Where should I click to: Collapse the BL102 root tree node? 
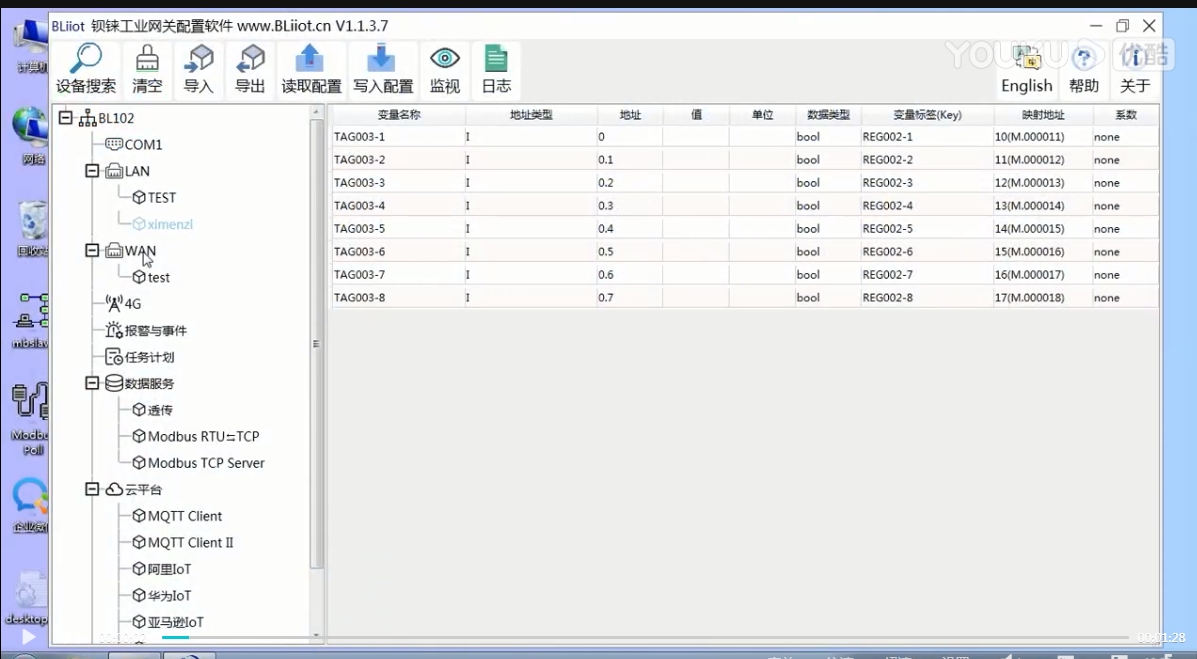pos(67,118)
